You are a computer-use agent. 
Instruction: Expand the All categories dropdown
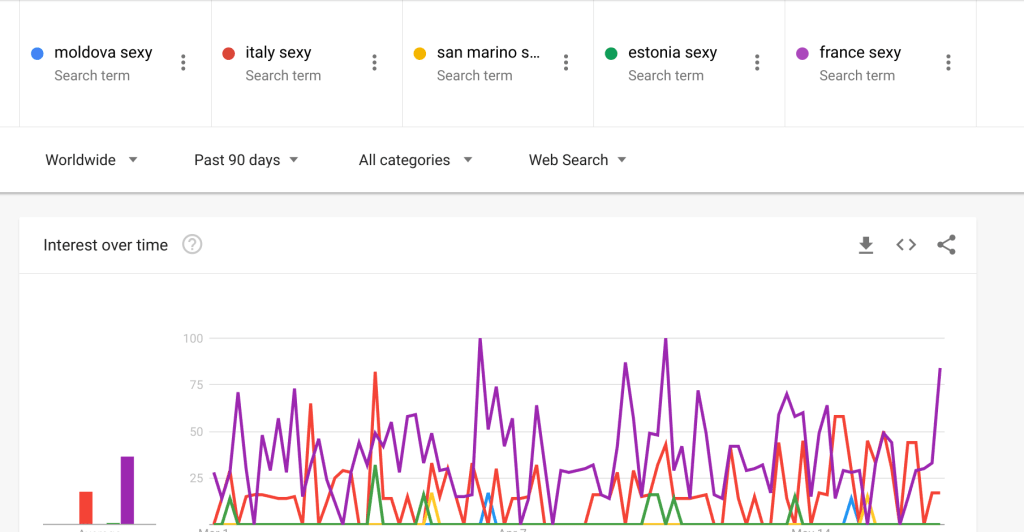click(x=415, y=160)
